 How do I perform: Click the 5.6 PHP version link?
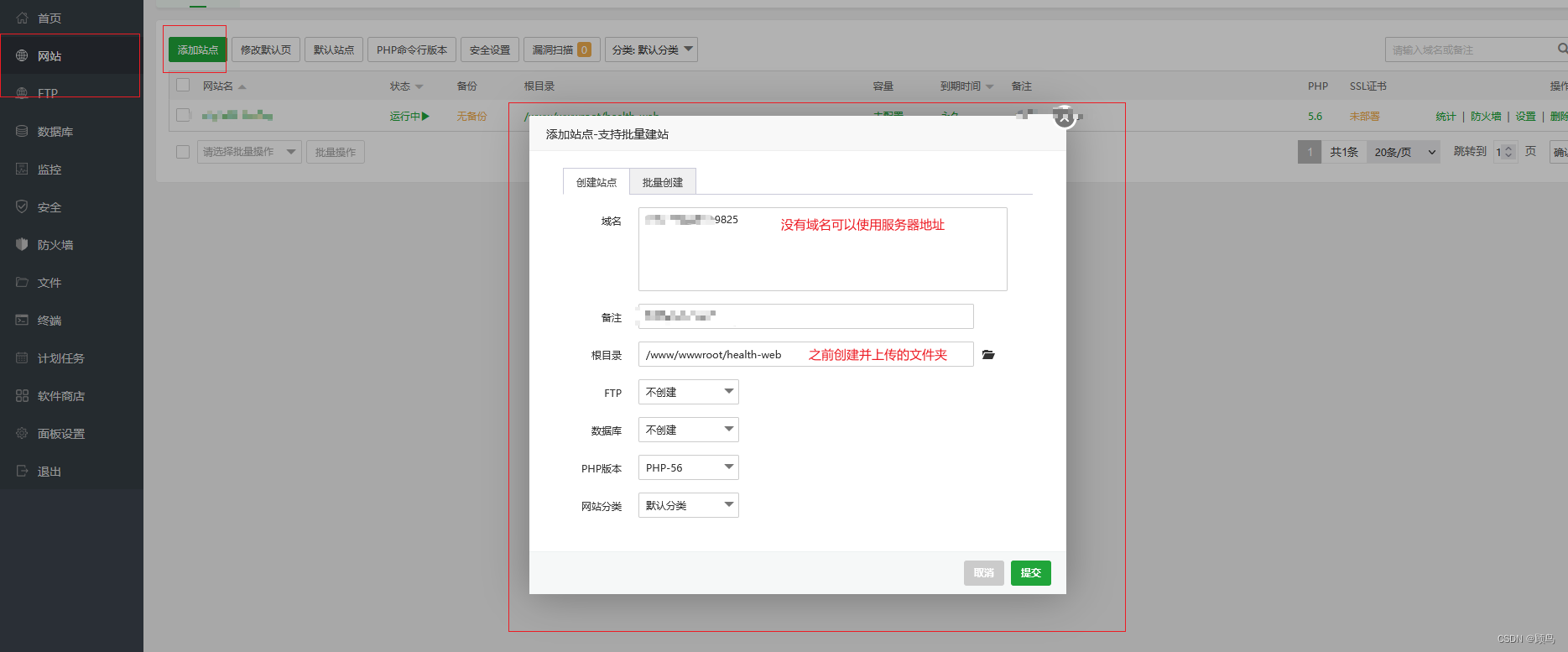1315,117
